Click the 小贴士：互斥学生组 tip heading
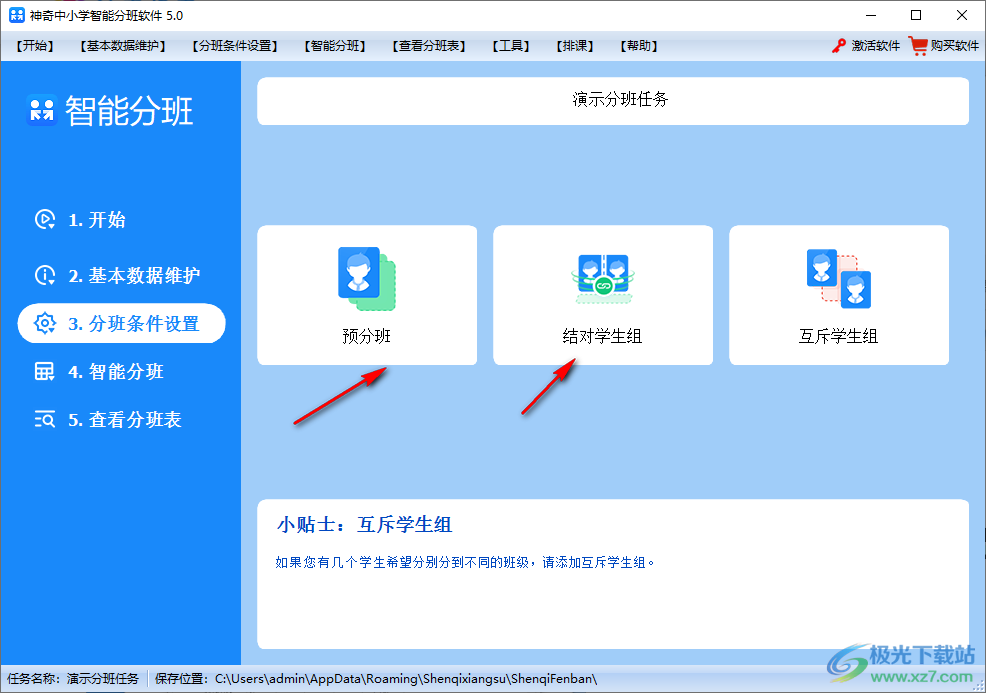This screenshot has width=986, height=693. [364, 524]
